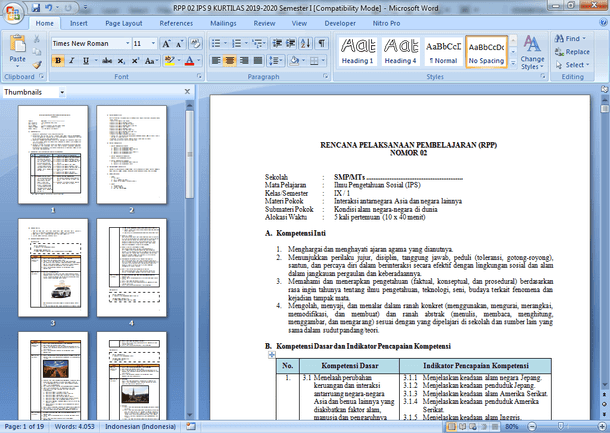Screen dimensions: 610x433
Task: Decrease paragraph indent
Action: click(x=277, y=44)
